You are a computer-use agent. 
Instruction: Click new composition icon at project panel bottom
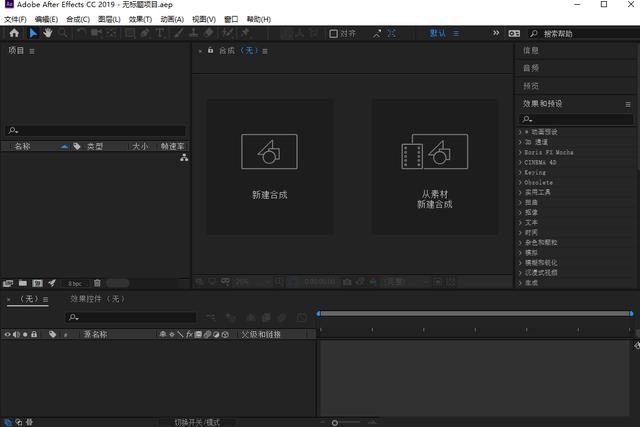[38, 283]
